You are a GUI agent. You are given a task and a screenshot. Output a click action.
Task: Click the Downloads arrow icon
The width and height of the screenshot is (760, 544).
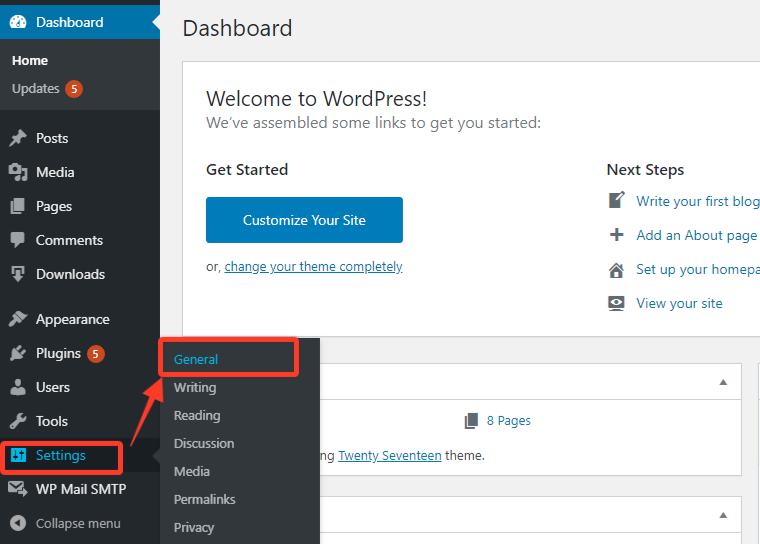[x=18, y=274]
